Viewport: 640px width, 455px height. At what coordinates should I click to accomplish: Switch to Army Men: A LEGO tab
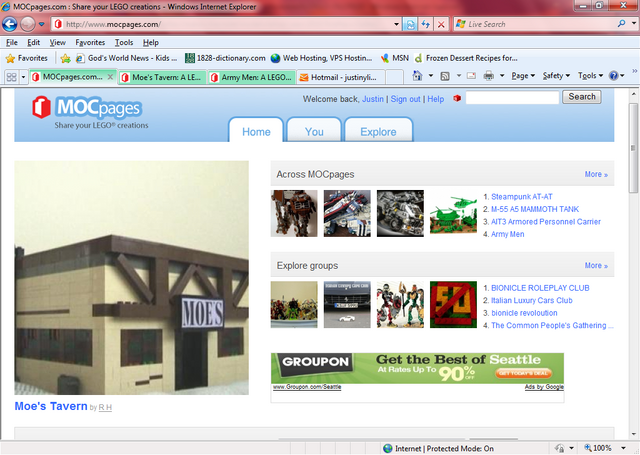pos(252,77)
